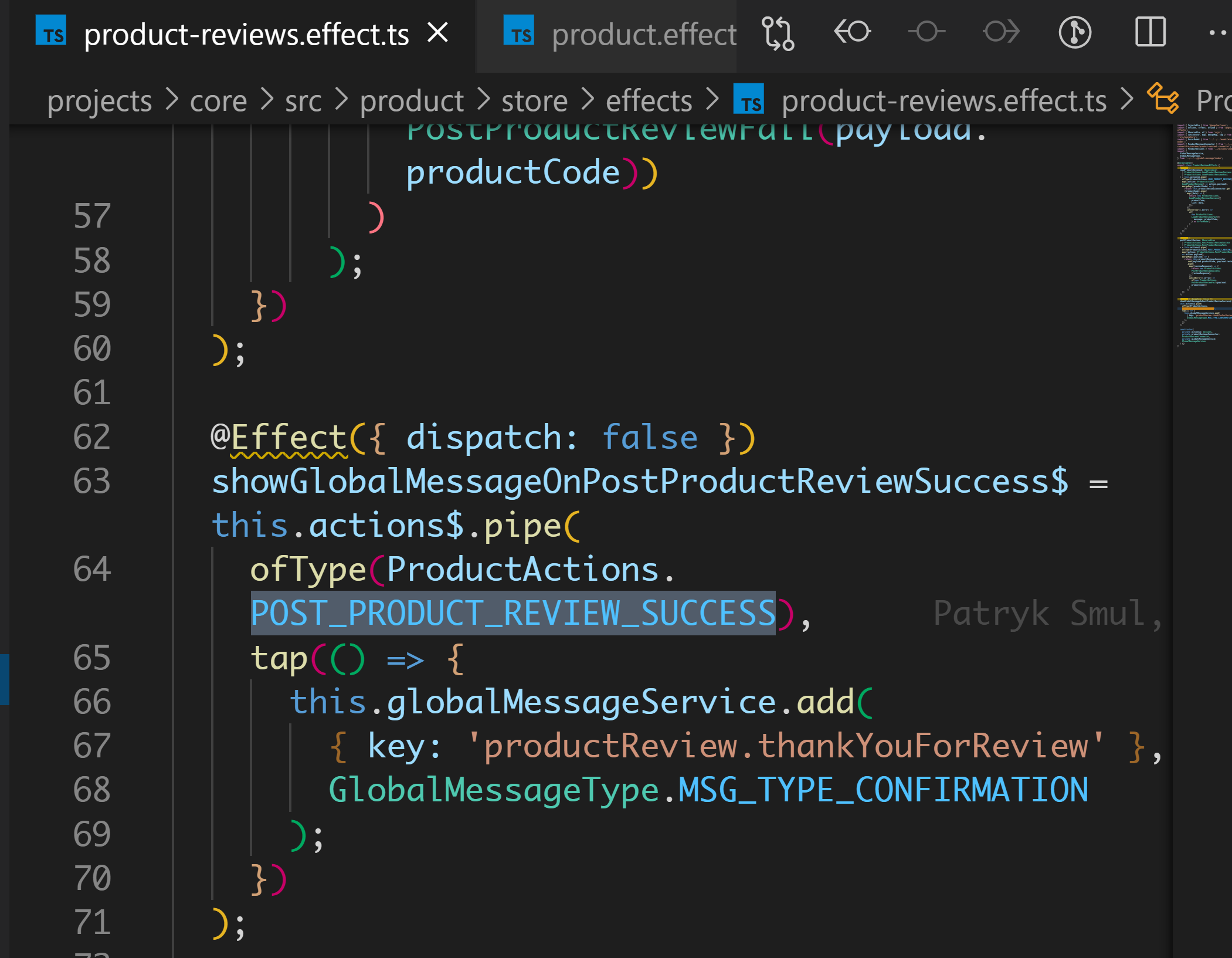Screen dimensions: 1232x958
Task: Click the highlighted POST_PRODUCT_REVIEW_SUCCESS text
Action: coord(513,614)
